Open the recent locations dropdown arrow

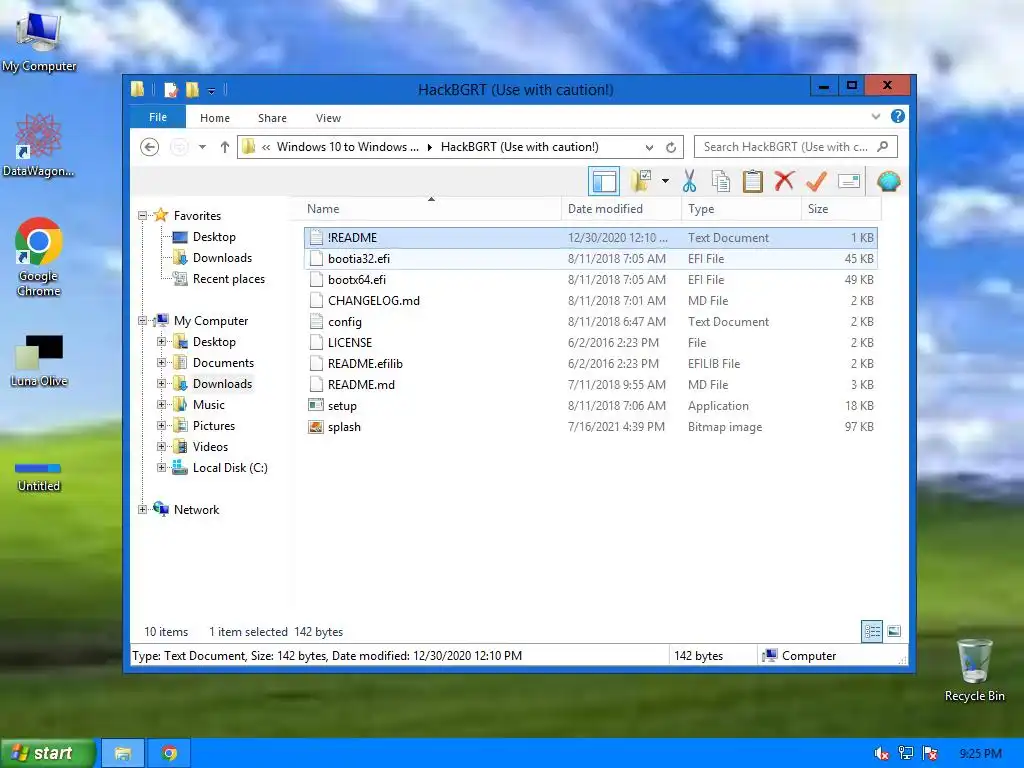(202, 147)
